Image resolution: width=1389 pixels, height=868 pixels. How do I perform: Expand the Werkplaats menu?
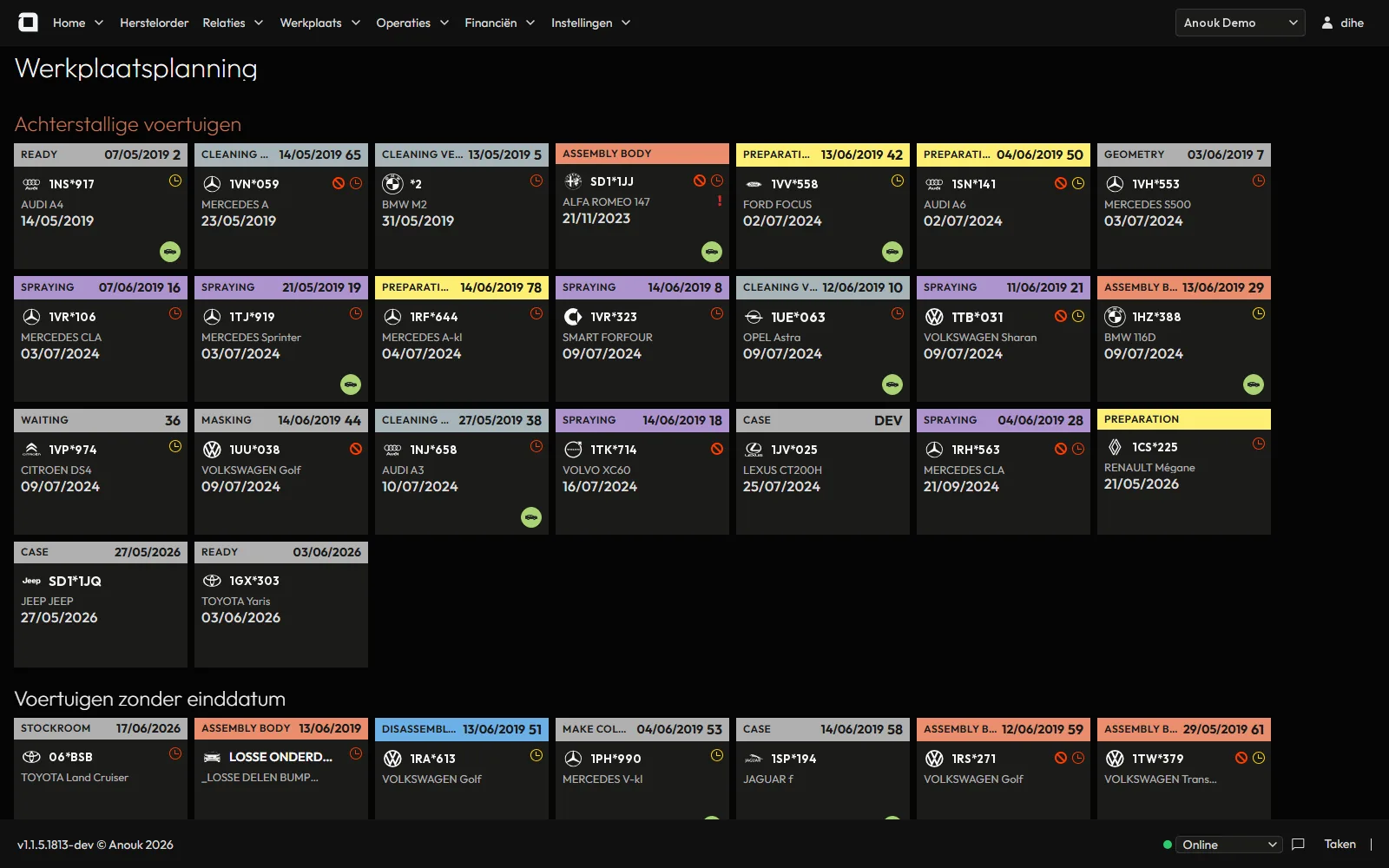[319, 23]
